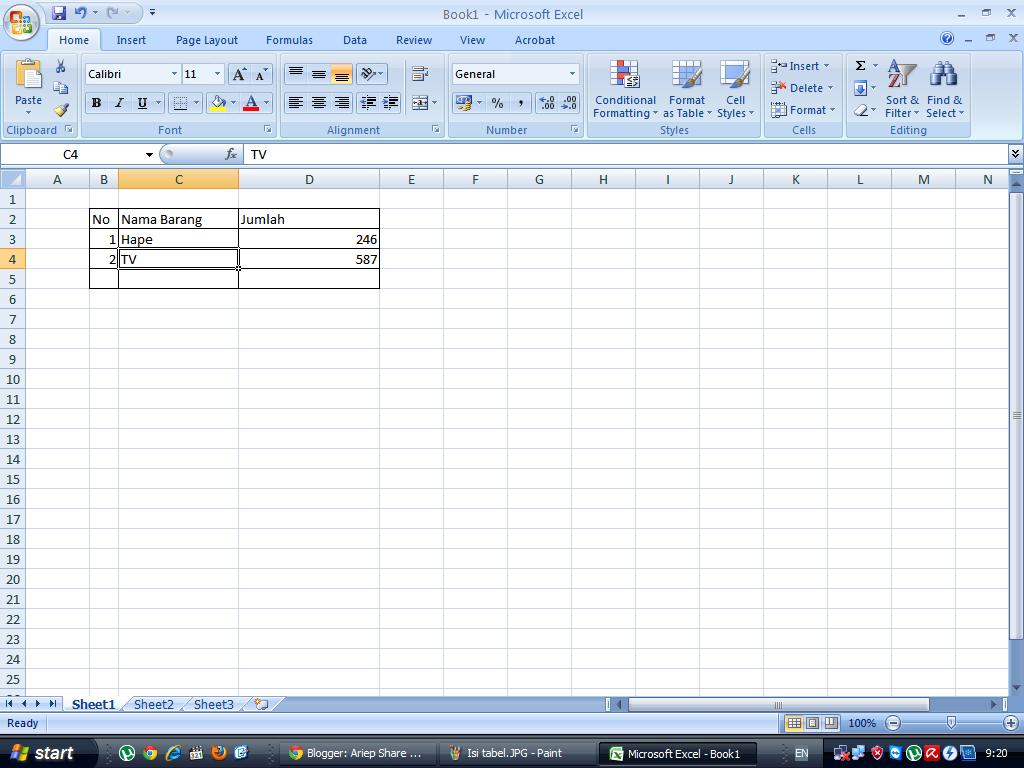Select the Fill Color bucket icon
This screenshot has height=768, width=1024.
(x=219, y=103)
